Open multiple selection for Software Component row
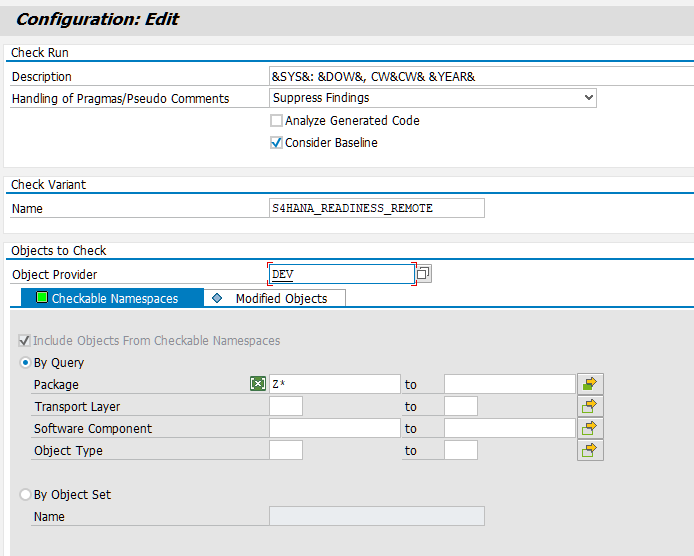Viewport: 694px width, 556px height. [x=590, y=428]
